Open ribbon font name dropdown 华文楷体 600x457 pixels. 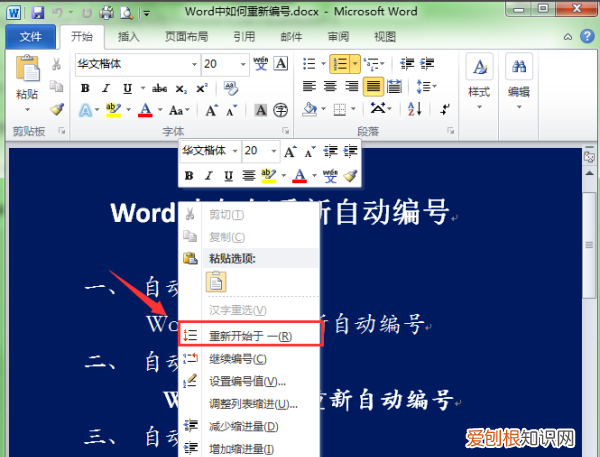click(194, 64)
